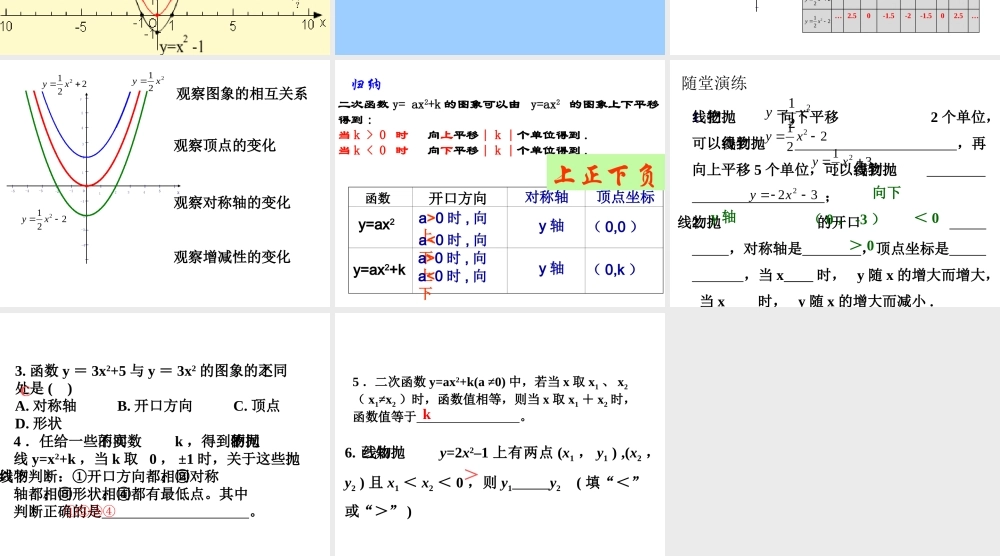Open the slide with three parabola graphs

pyautogui.click(x=165, y=183)
